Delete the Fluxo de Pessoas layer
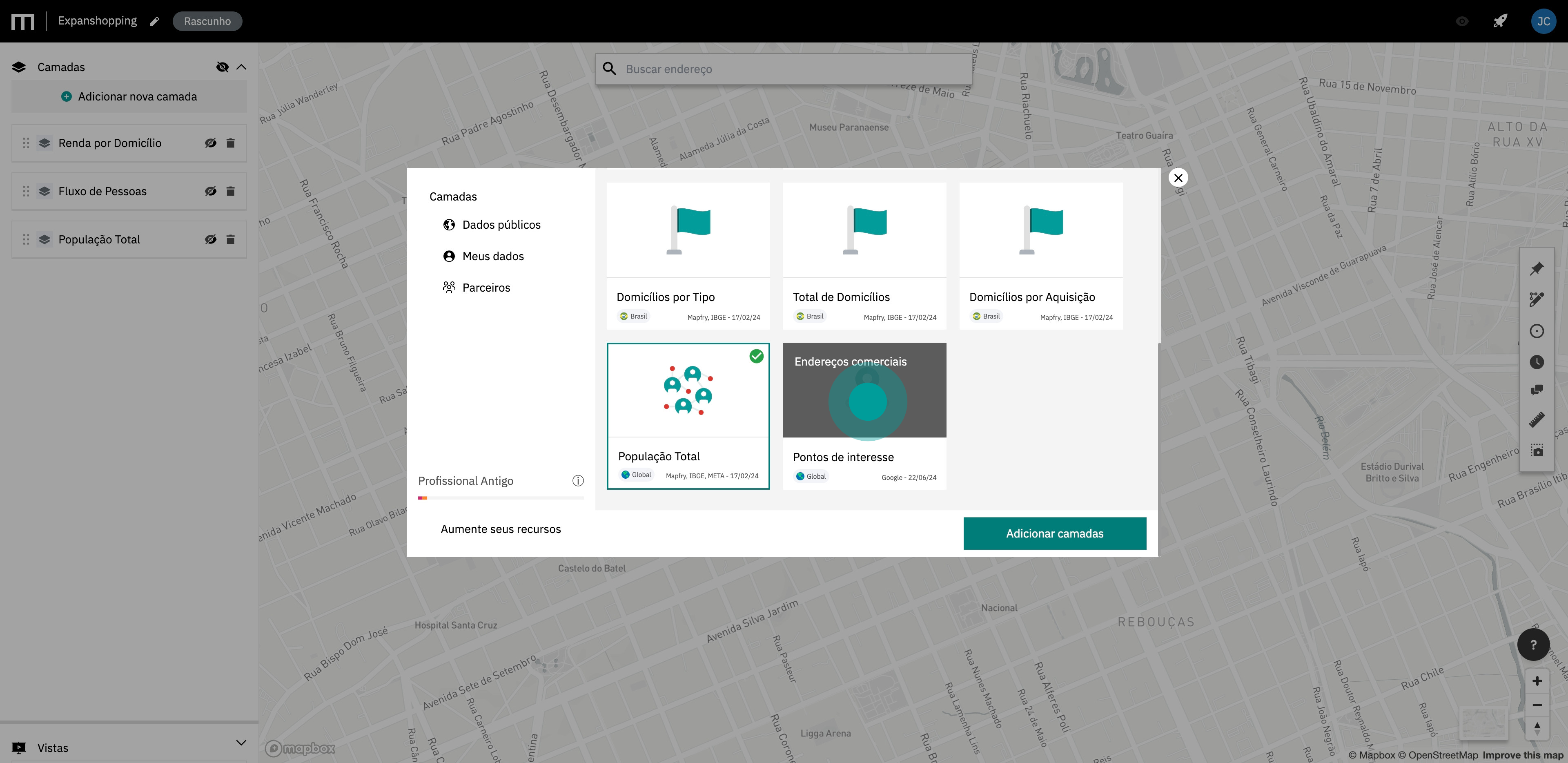1568x763 pixels. point(231,191)
